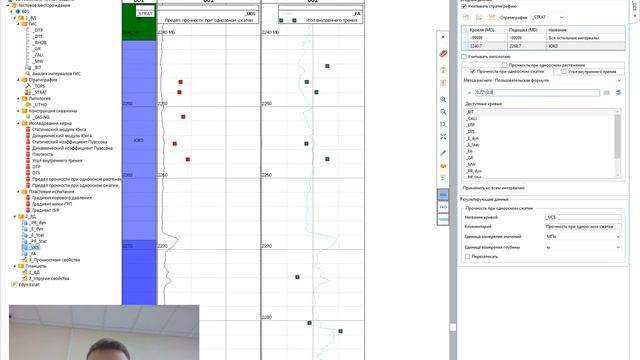Click the red X icon in vertical toolbar
This screenshot has width=640, height=360.
(x=443, y=37)
